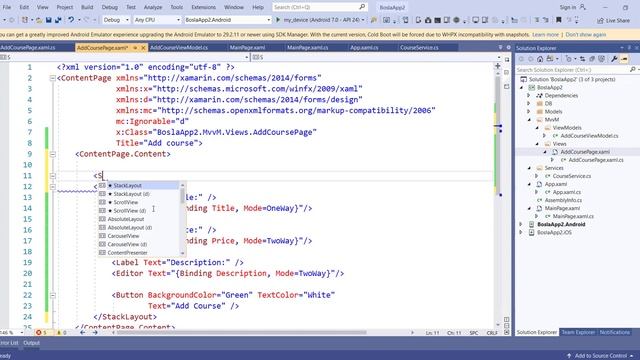Click the red error count icon

[39, 333]
